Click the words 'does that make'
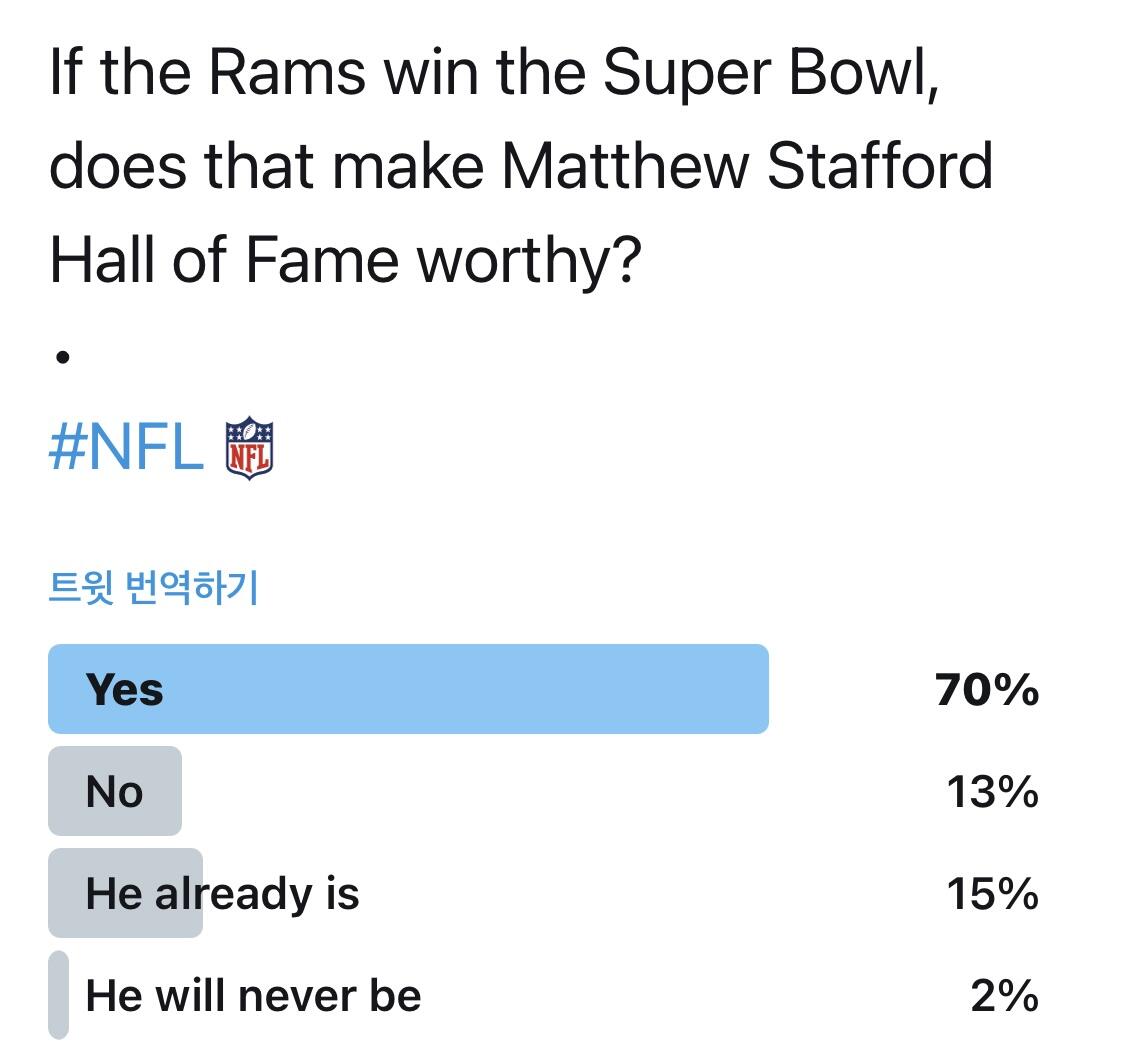 pyautogui.click(x=266, y=166)
